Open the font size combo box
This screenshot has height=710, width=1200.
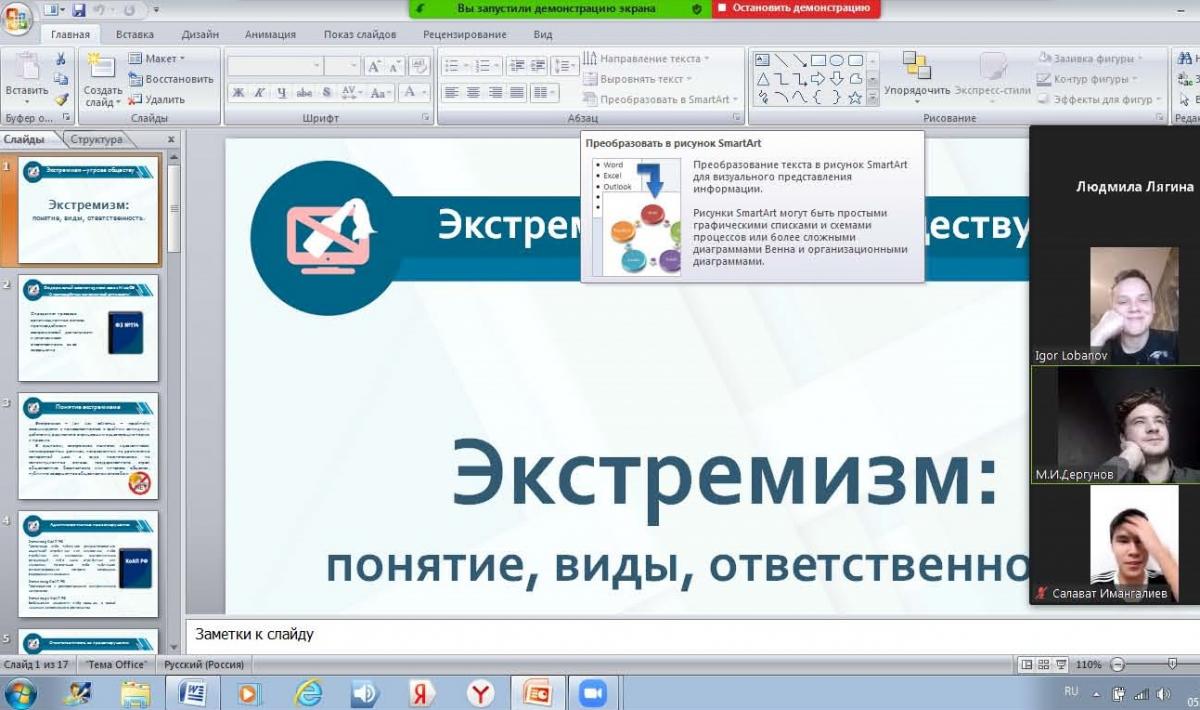[x=342, y=67]
